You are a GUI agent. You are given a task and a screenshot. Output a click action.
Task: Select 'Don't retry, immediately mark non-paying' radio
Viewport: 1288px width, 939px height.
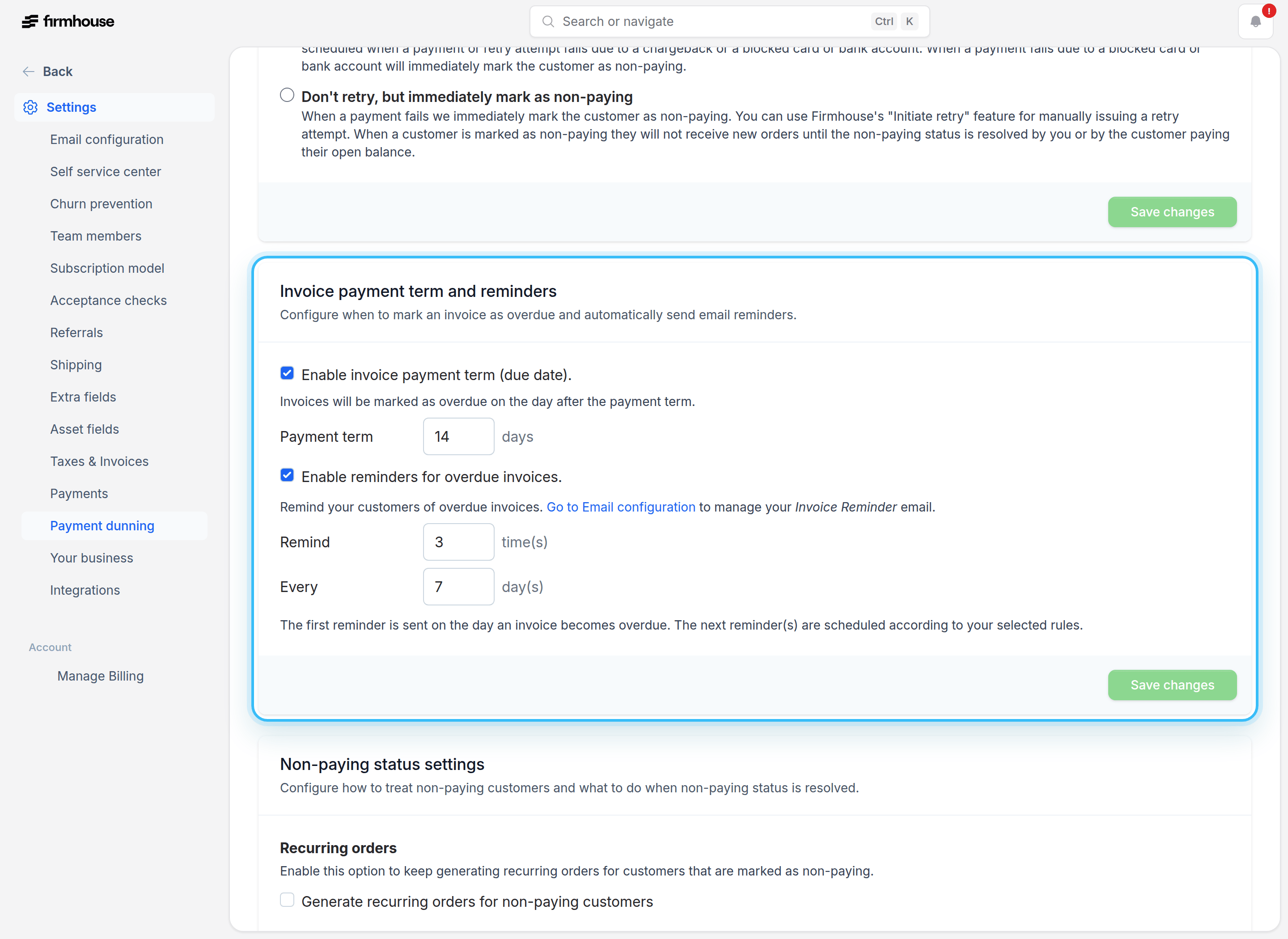(287, 95)
